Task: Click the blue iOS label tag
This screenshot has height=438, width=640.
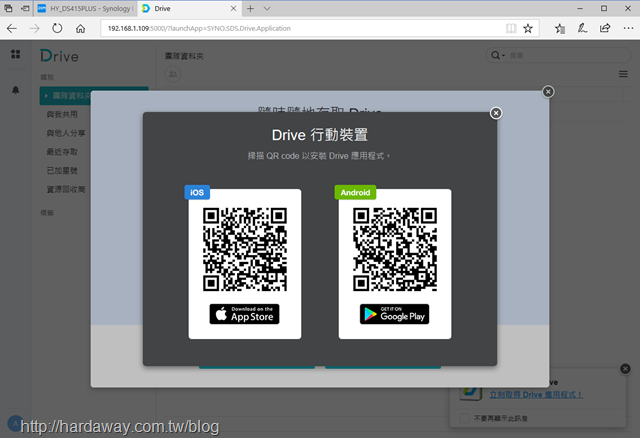Action: [x=197, y=192]
